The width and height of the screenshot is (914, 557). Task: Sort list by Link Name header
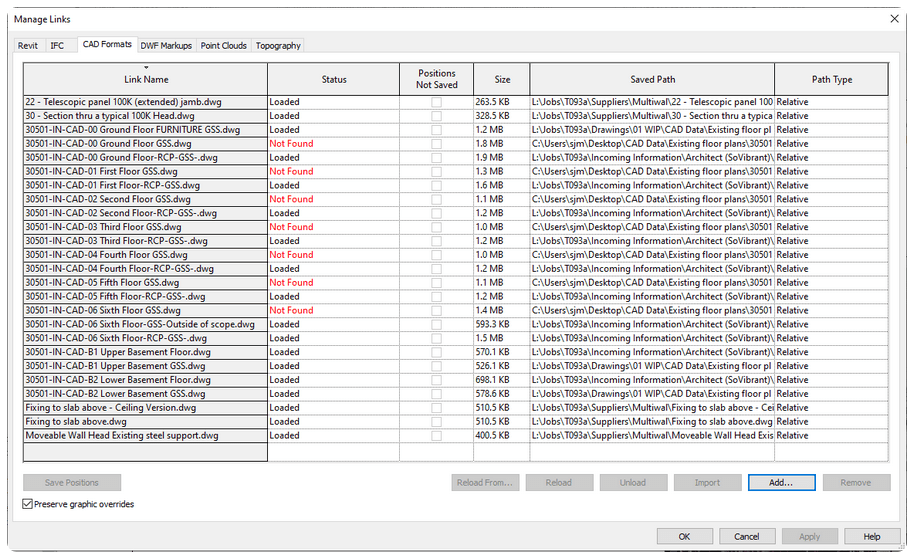click(146, 80)
